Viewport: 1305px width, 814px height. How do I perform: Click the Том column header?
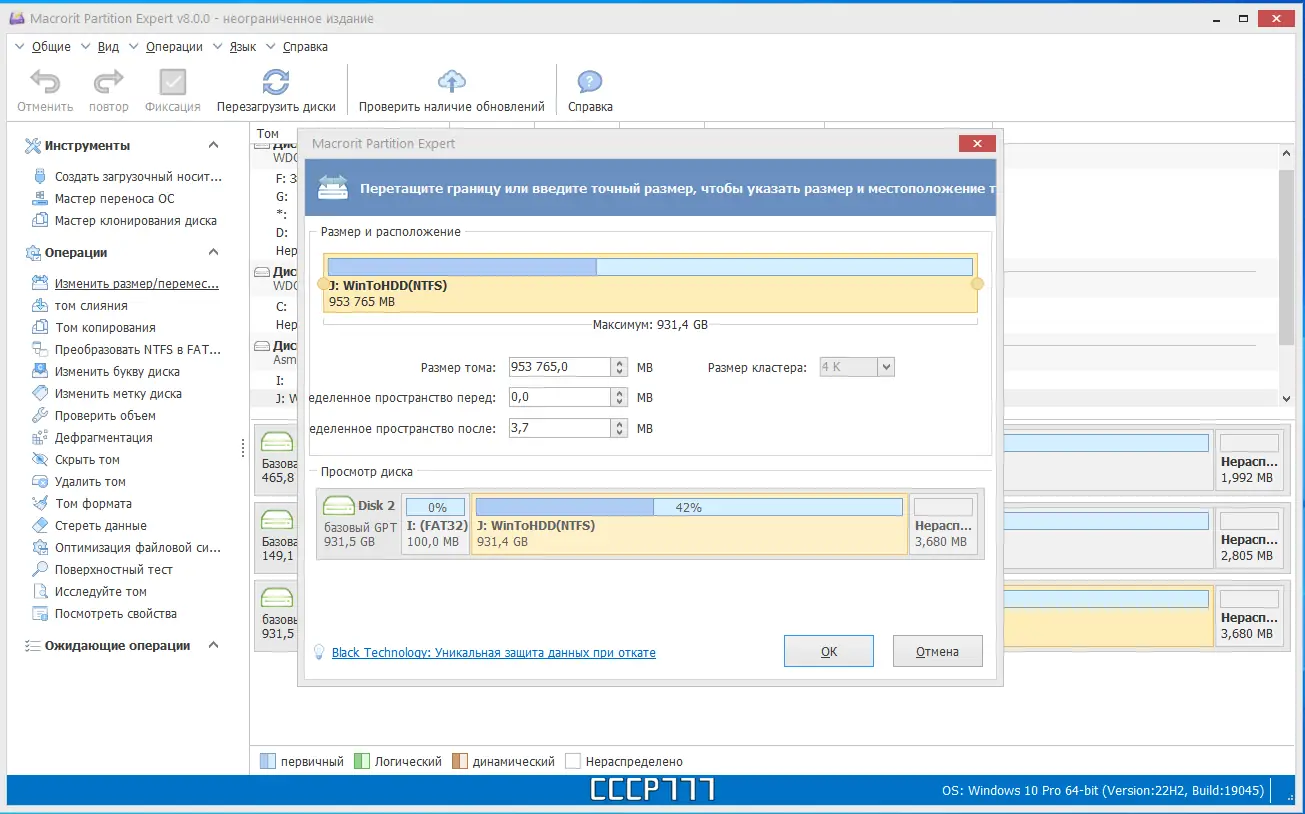[268, 134]
